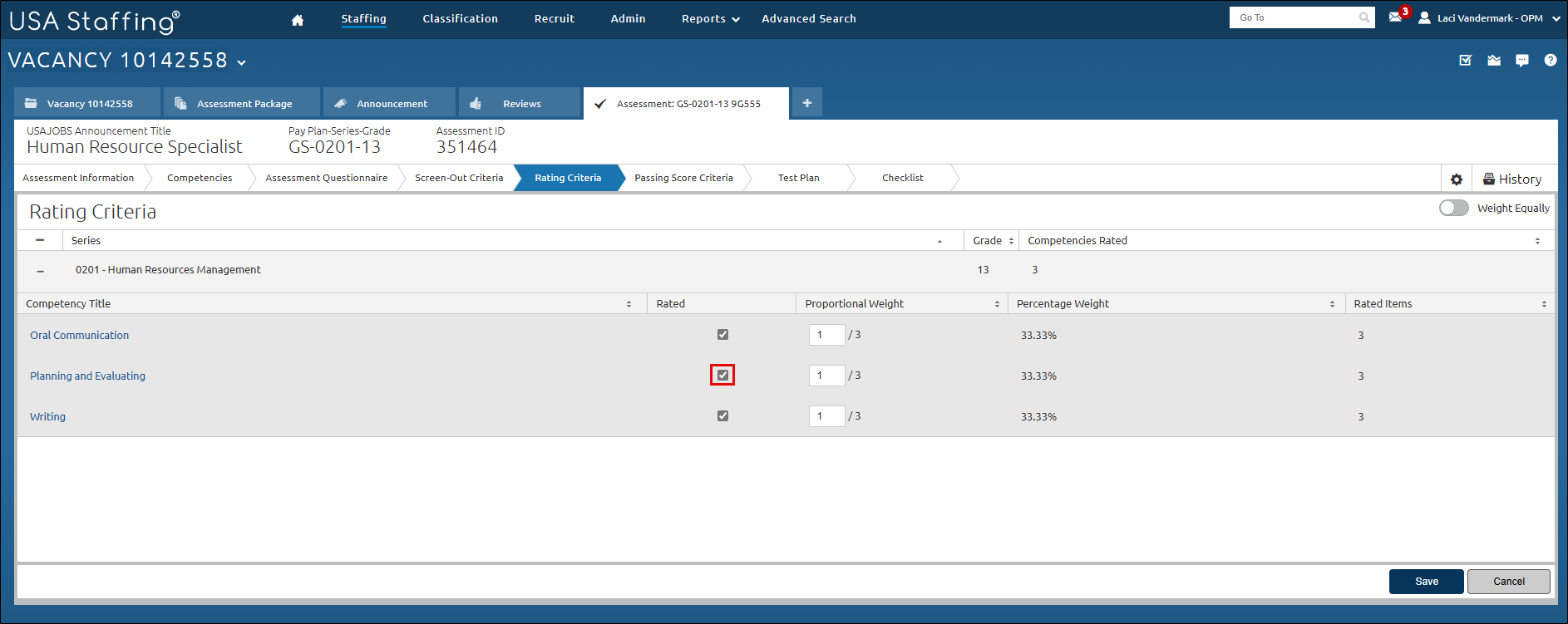1568x624 pixels.
Task: Open the Reports dropdown menu
Action: 710,19
